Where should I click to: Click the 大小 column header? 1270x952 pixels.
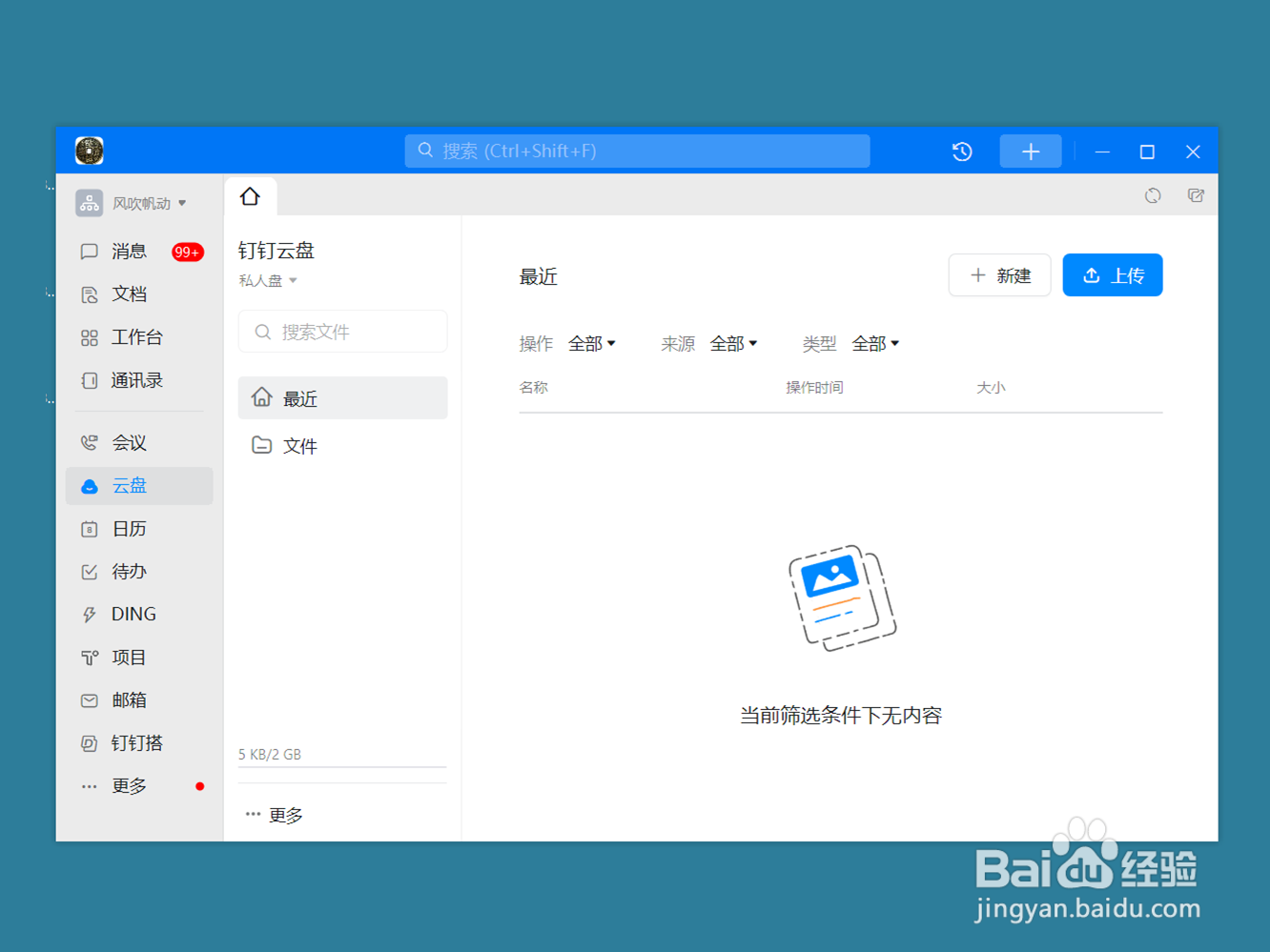(991, 388)
